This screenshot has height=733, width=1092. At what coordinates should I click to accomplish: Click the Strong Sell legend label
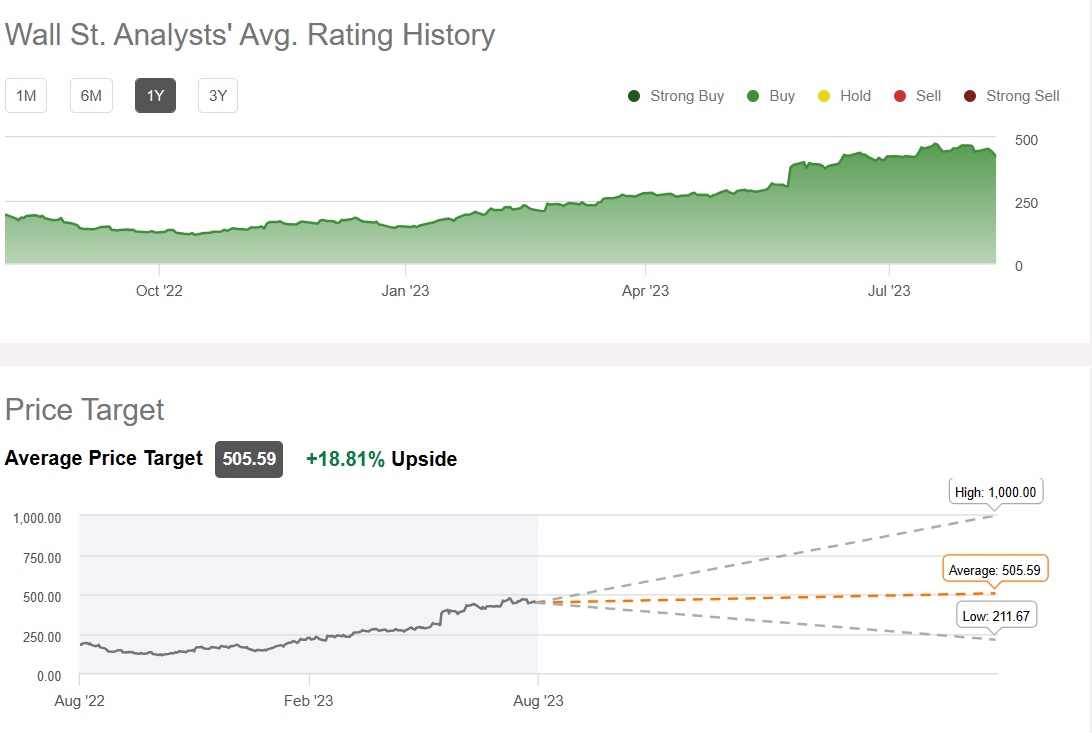click(x=1022, y=96)
